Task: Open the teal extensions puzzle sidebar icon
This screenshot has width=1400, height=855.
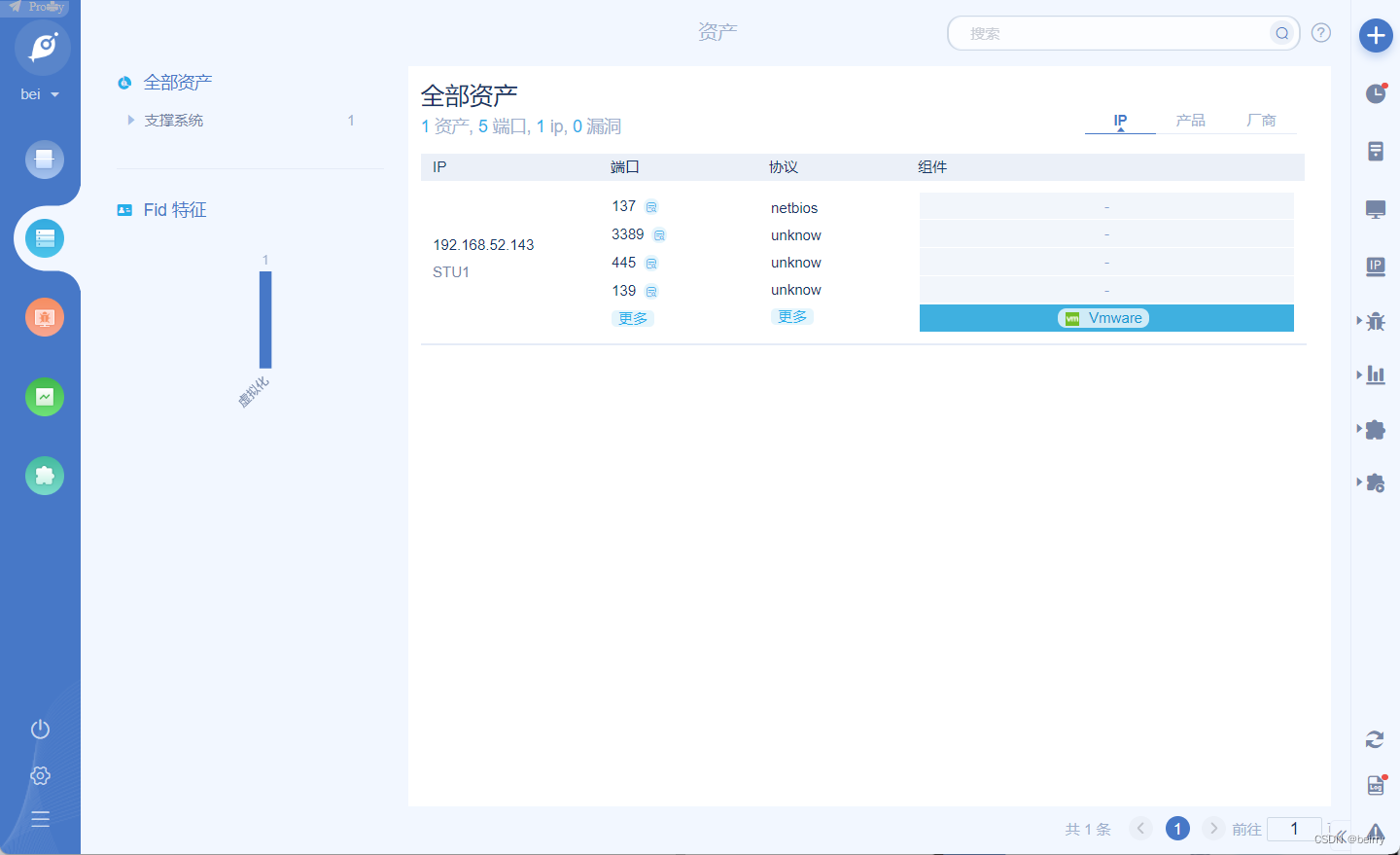Action: pyautogui.click(x=45, y=476)
